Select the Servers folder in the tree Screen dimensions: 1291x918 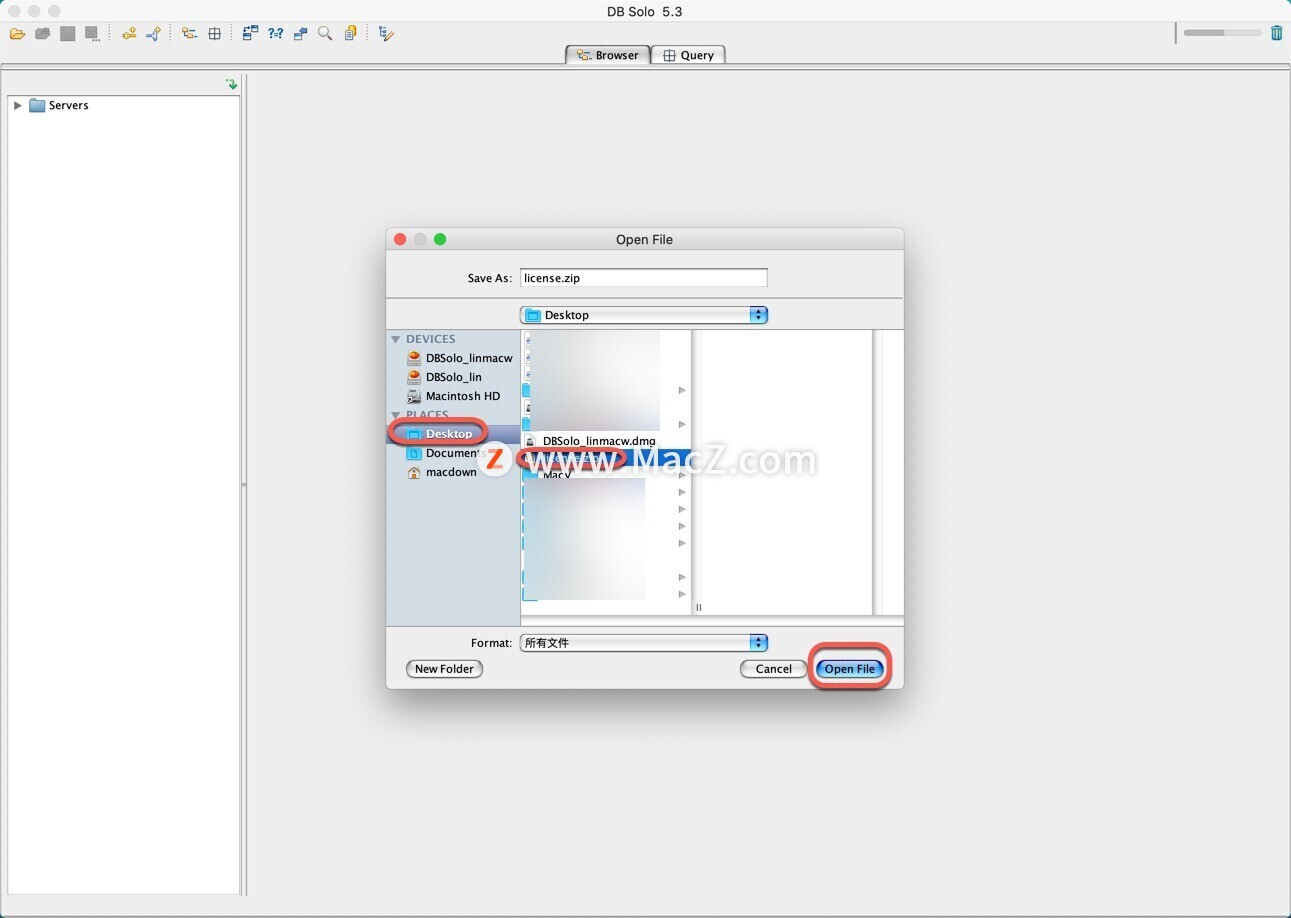point(59,105)
